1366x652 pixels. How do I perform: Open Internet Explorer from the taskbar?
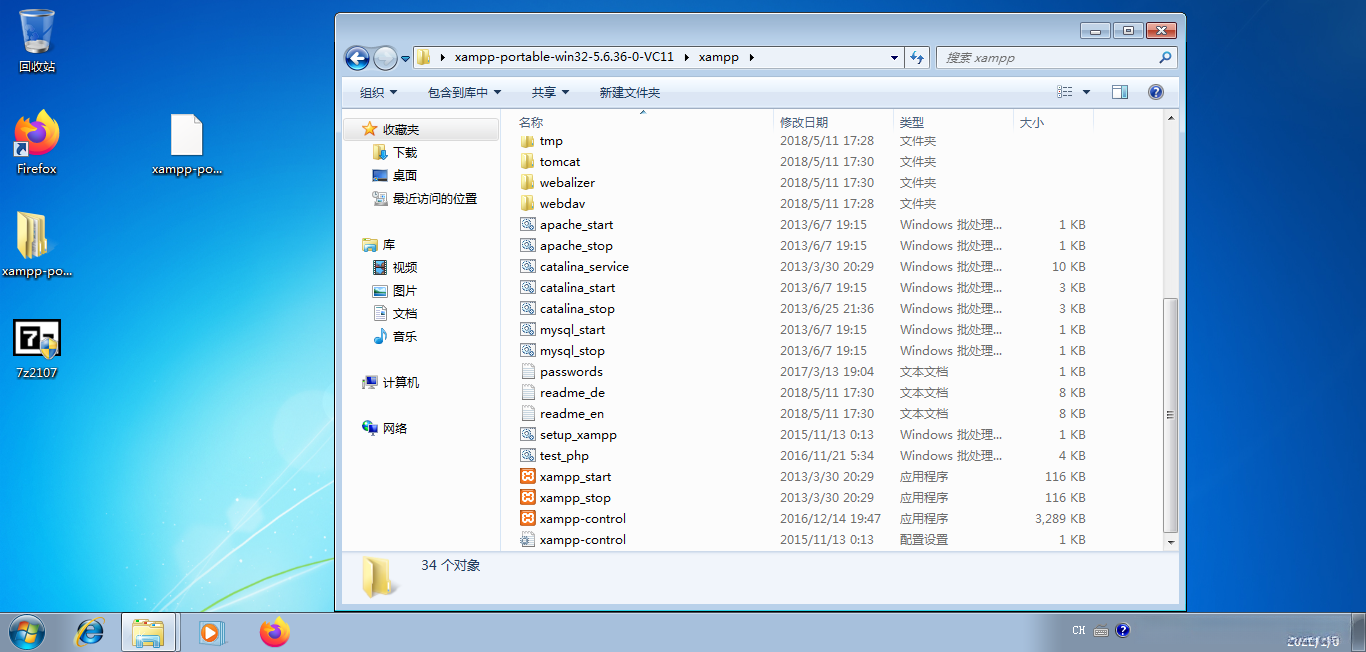coord(91,632)
